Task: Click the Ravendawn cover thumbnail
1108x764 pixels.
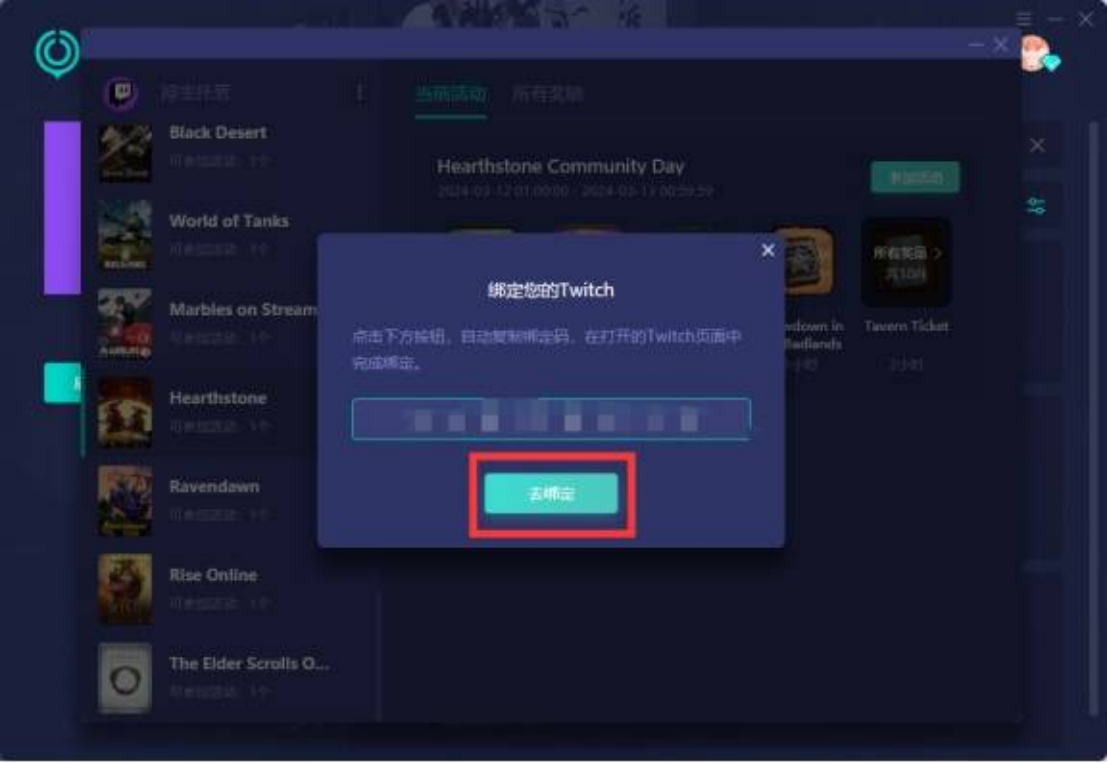Action: pos(125,500)
